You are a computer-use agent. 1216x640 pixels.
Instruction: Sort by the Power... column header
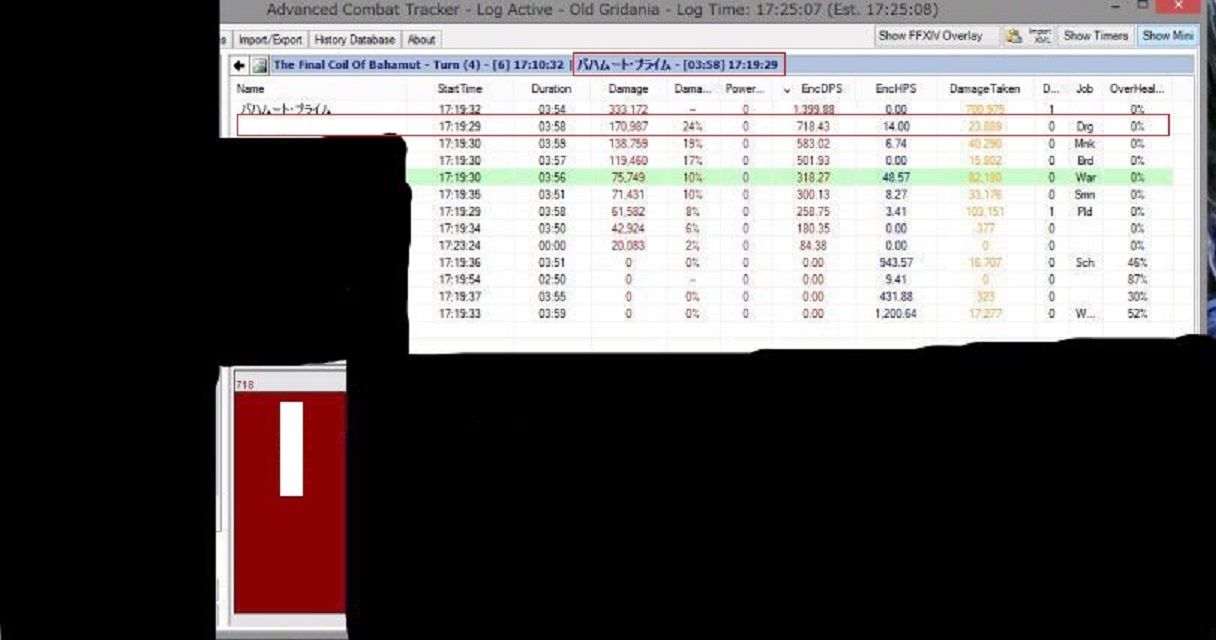tap(745, 89)
